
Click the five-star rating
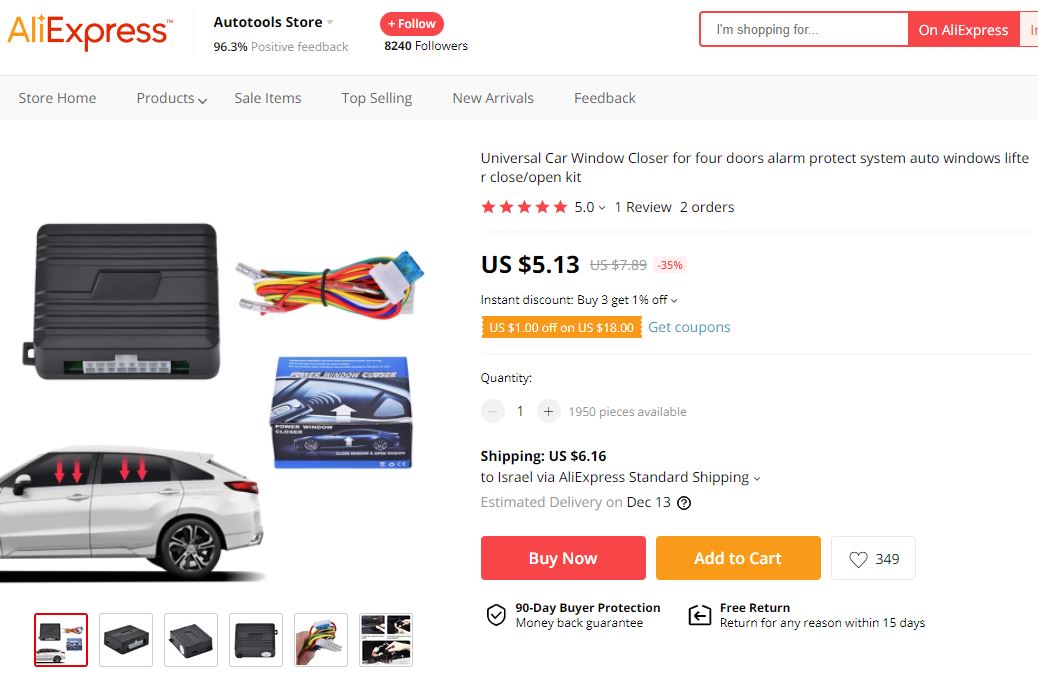(x=524, y=207)
